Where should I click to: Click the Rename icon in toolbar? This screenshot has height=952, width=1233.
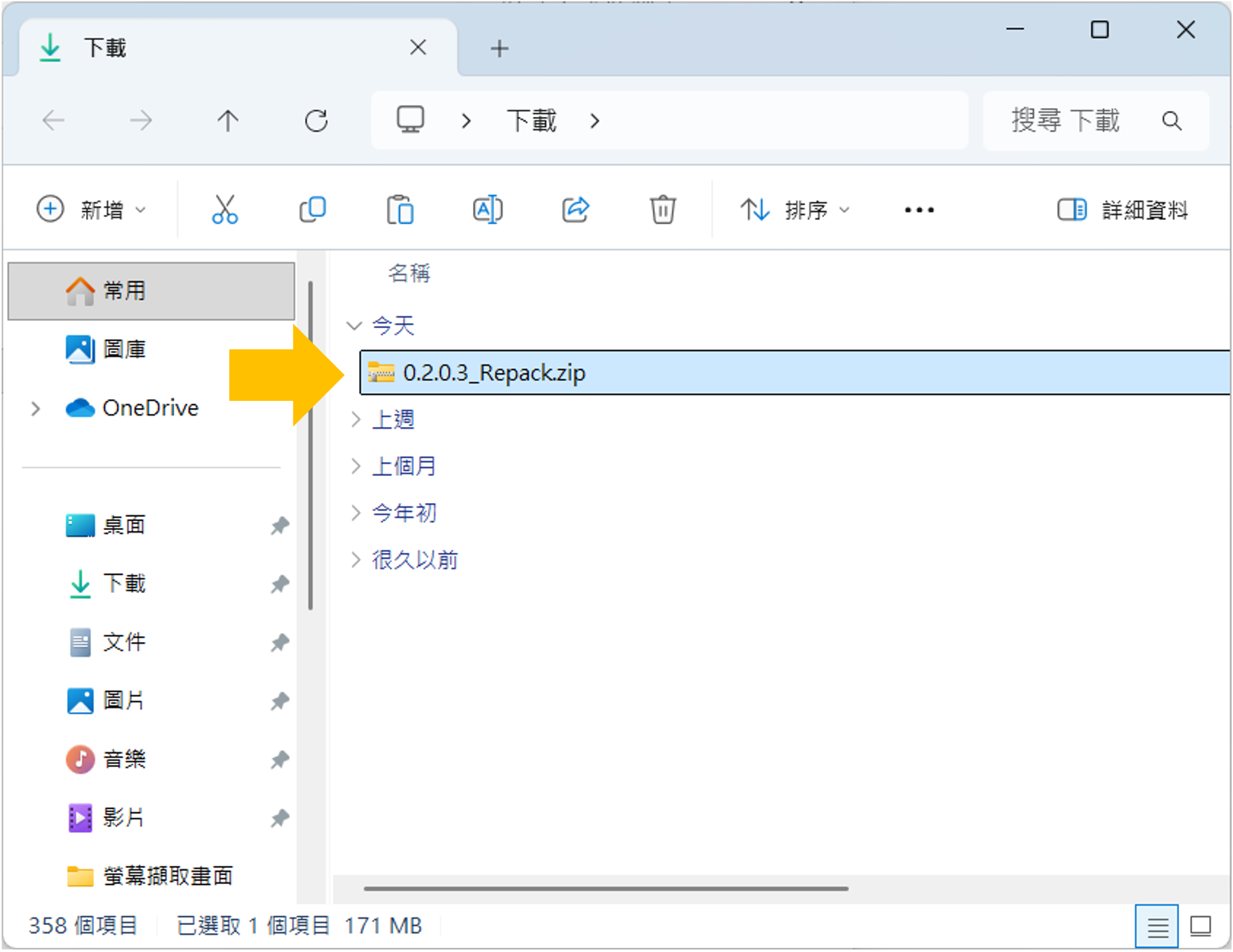[x=488, y=209]
